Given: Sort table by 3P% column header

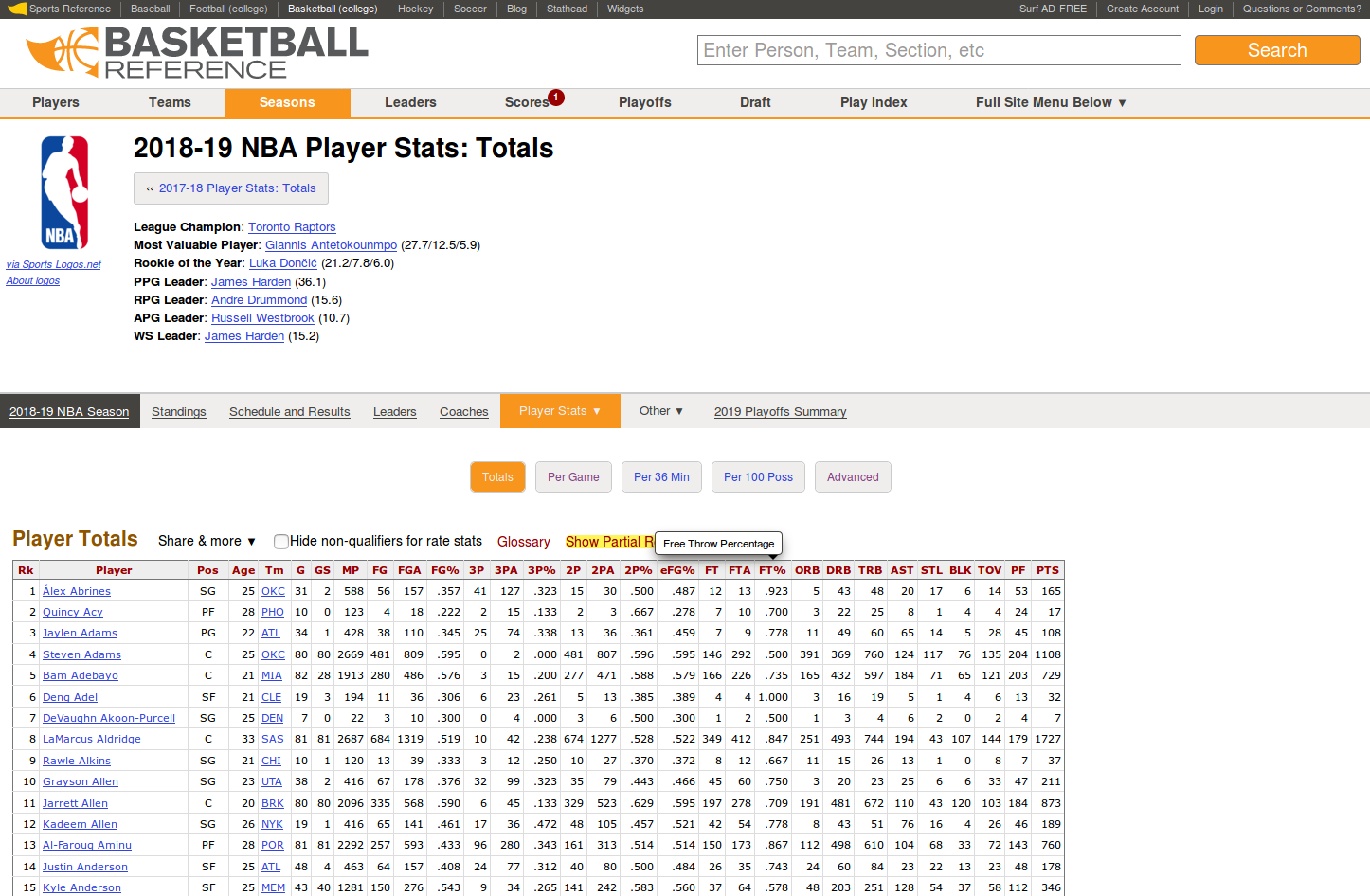Looking at the screenshot, I should point(542,570).
